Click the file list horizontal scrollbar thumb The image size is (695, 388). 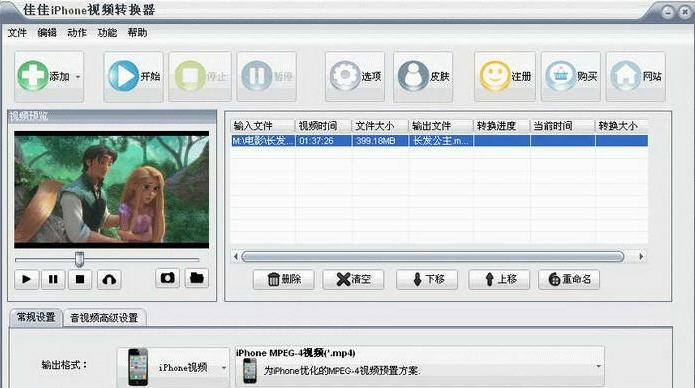pyautogui.click(x=433, y=256)
